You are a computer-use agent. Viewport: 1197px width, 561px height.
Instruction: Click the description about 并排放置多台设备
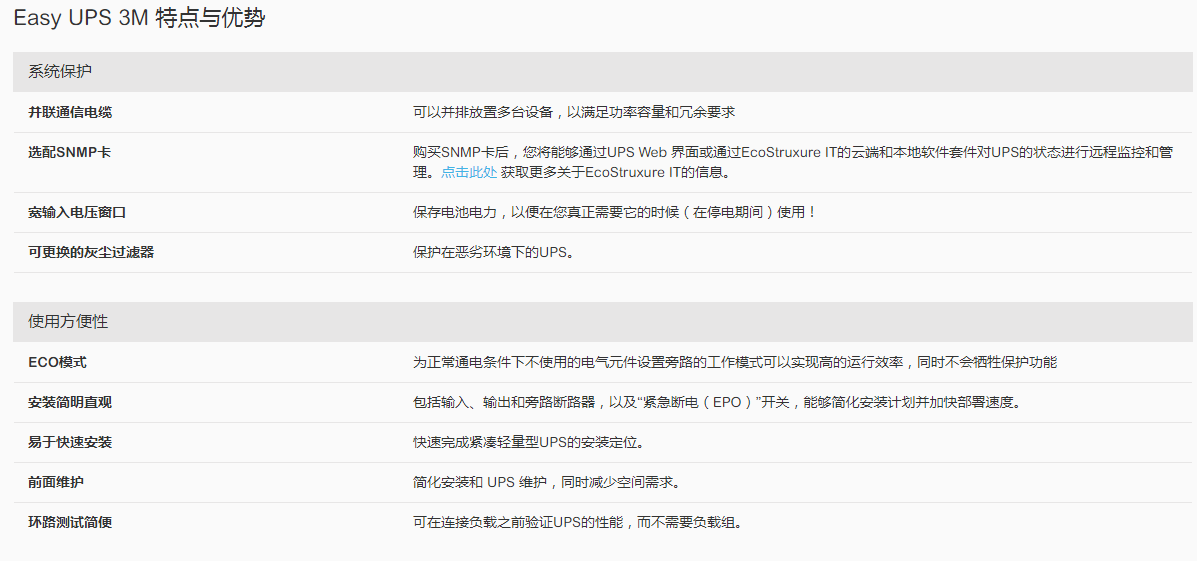(x=574, y=112)
